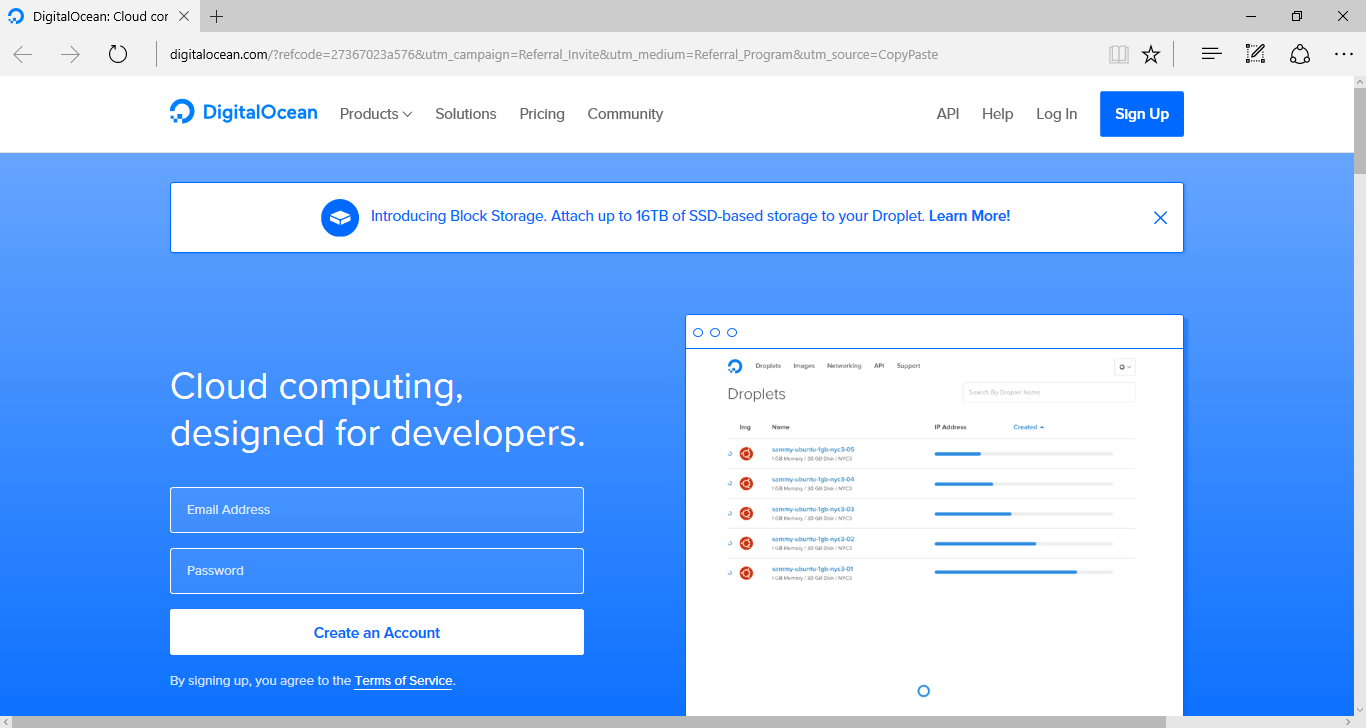The image size is (1366, 728).
Task: Click the settings gear dropdown in the preview
Action: pos(1125,367)
